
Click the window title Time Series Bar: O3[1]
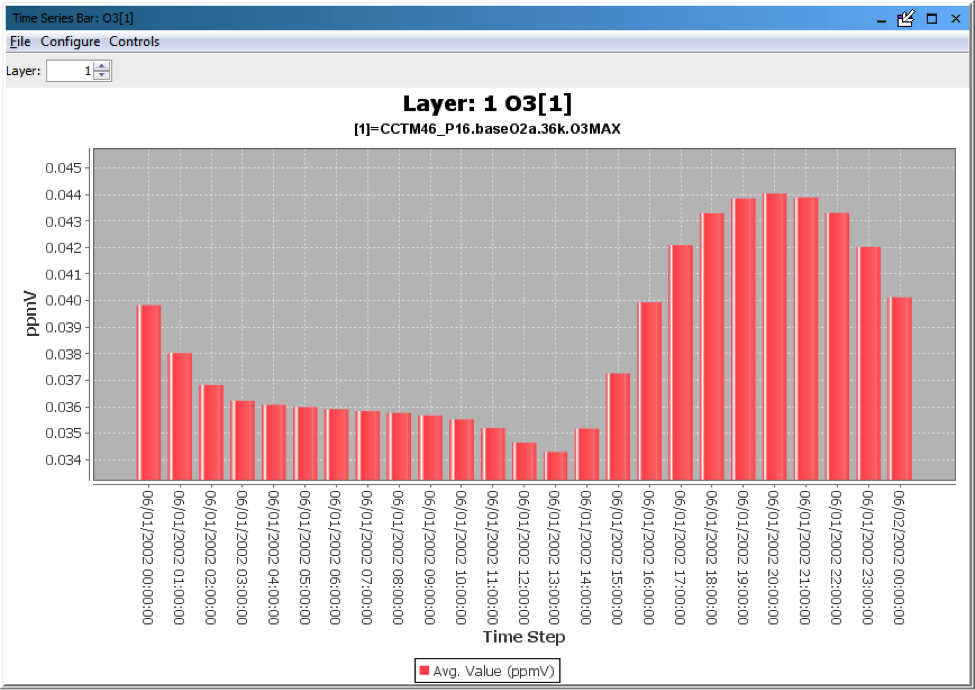(73, 18)
